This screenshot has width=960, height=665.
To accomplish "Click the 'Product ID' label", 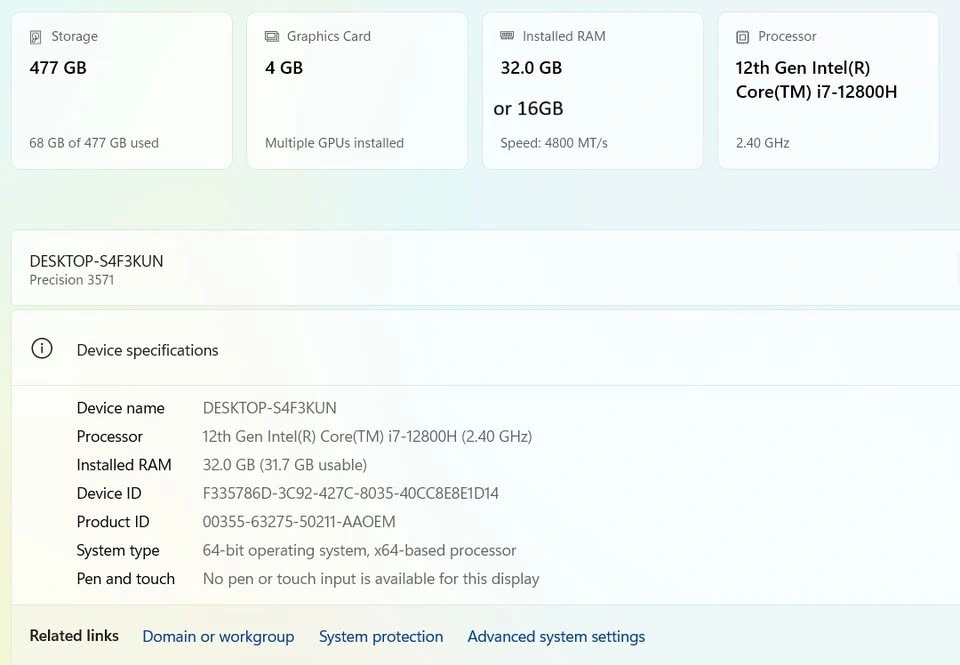I will coord(113,522).
